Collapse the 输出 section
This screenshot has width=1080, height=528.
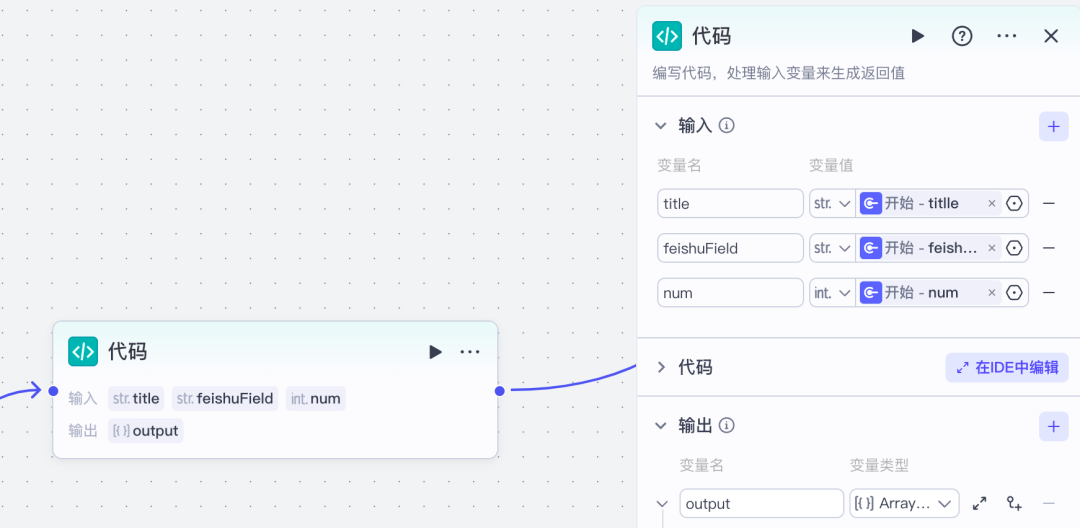[x=661, y=426]
